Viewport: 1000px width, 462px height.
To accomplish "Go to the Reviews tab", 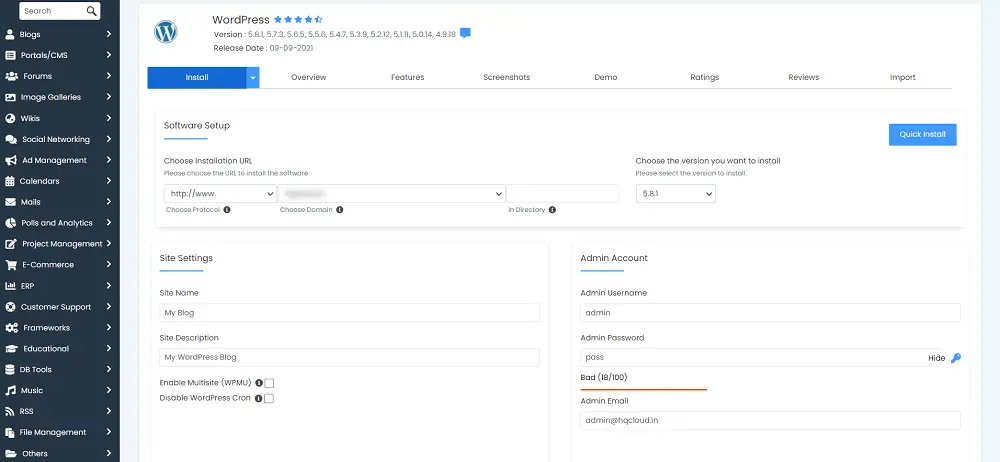I will click(804, 77).
